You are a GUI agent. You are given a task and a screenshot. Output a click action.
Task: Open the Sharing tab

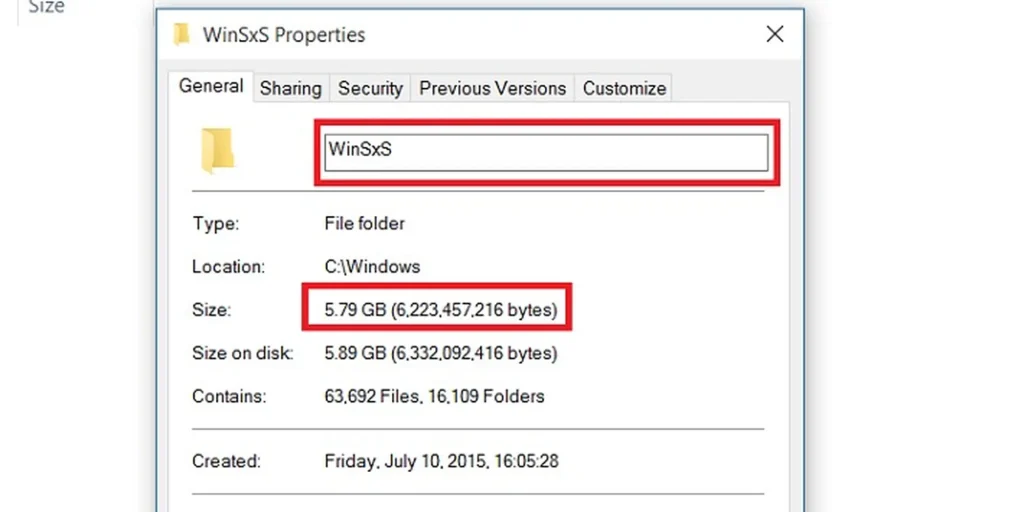(x=291, y=89)
